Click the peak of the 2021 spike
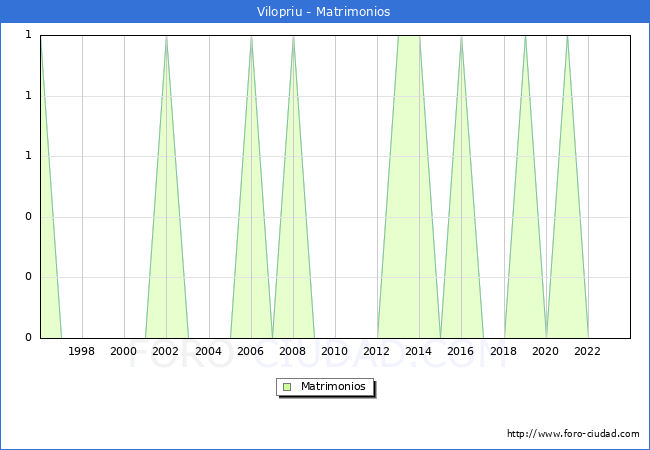Image resolution: width=650 pixels, height=450 pixels. (568, 37)
